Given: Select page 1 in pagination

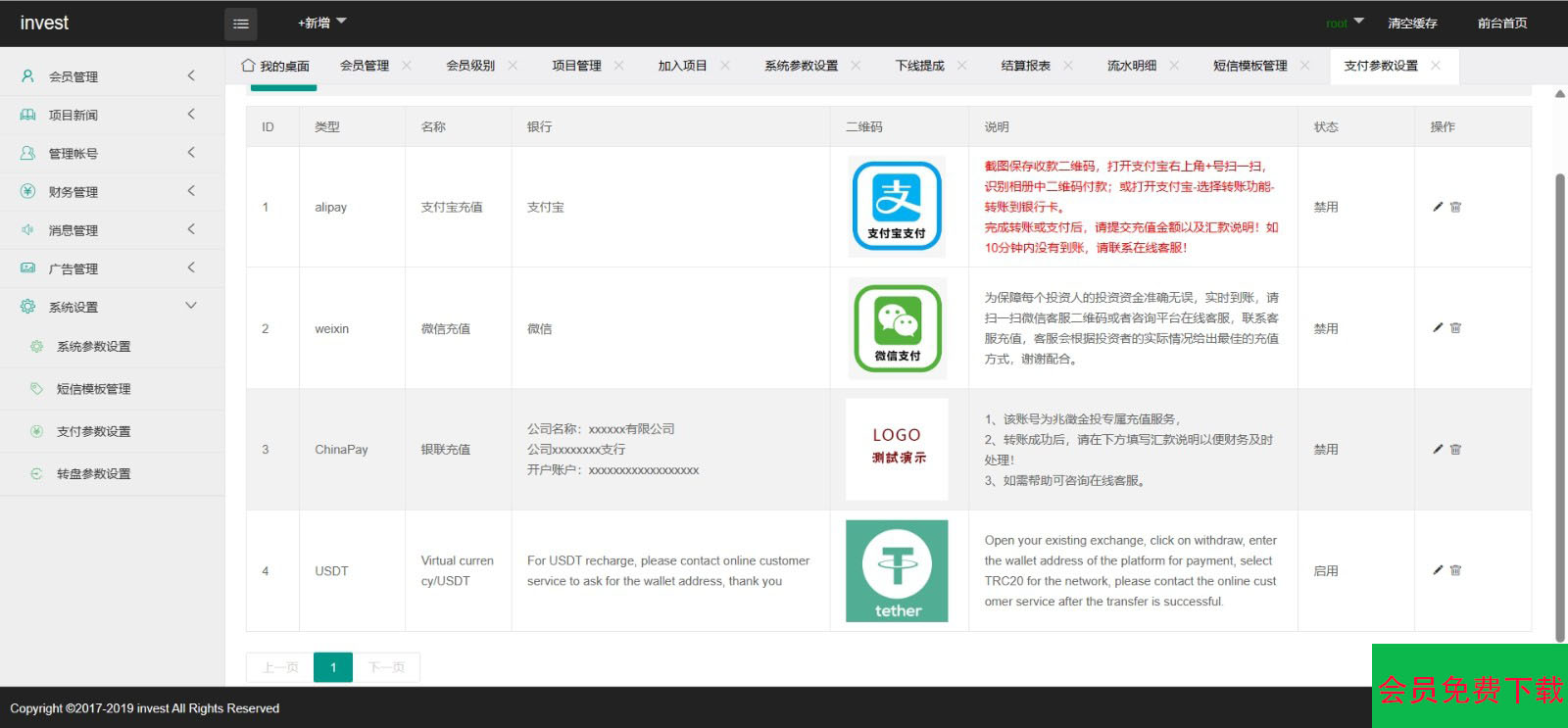Looking at the screenshot, I should point(333,667).
